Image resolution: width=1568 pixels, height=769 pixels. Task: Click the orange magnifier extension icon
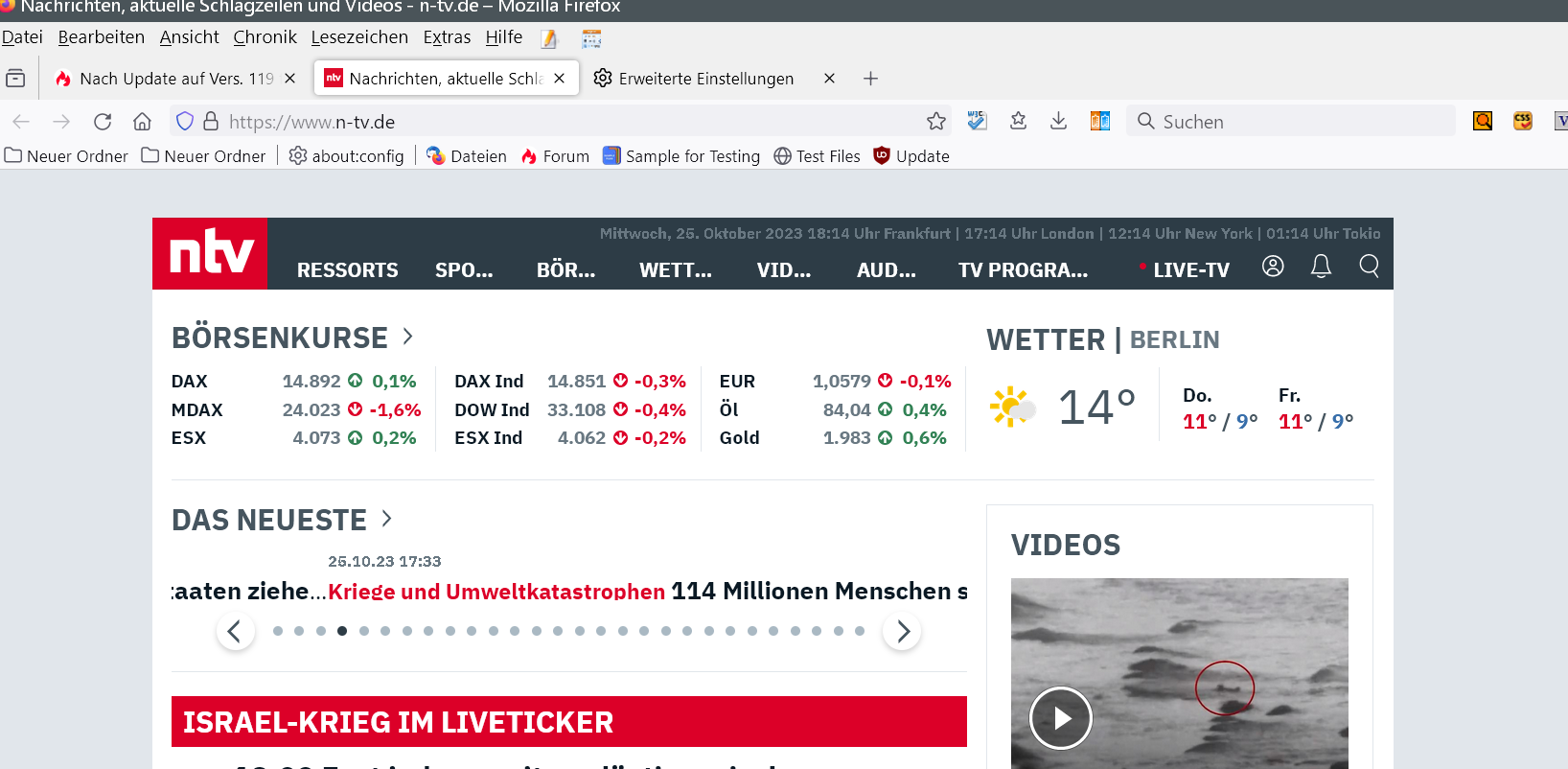point(1483,121)
